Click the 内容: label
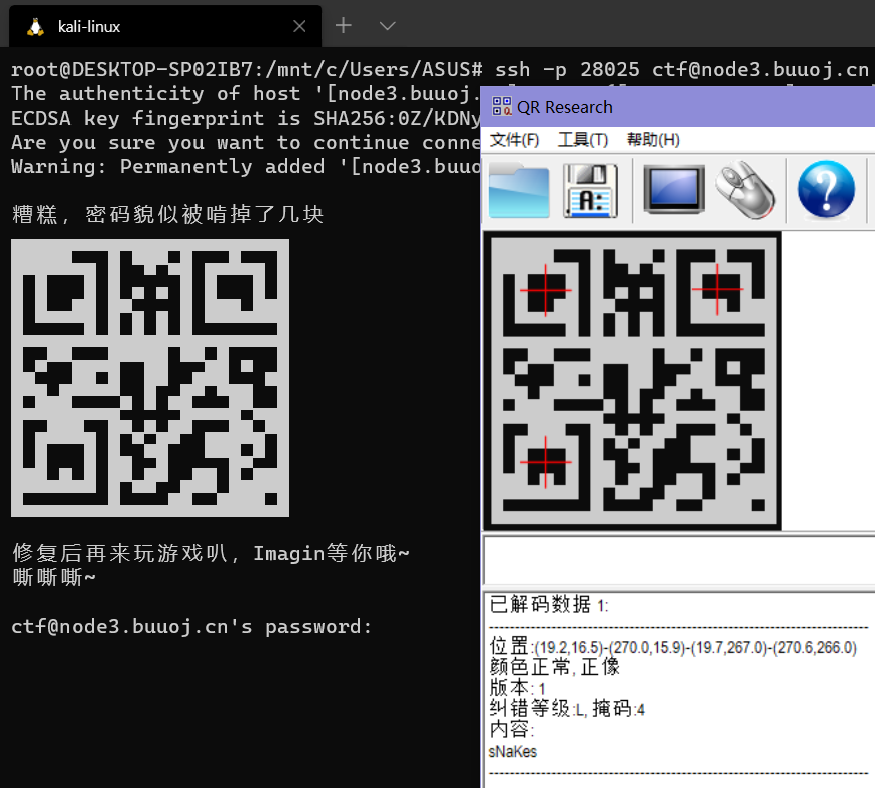 [512, 729]
